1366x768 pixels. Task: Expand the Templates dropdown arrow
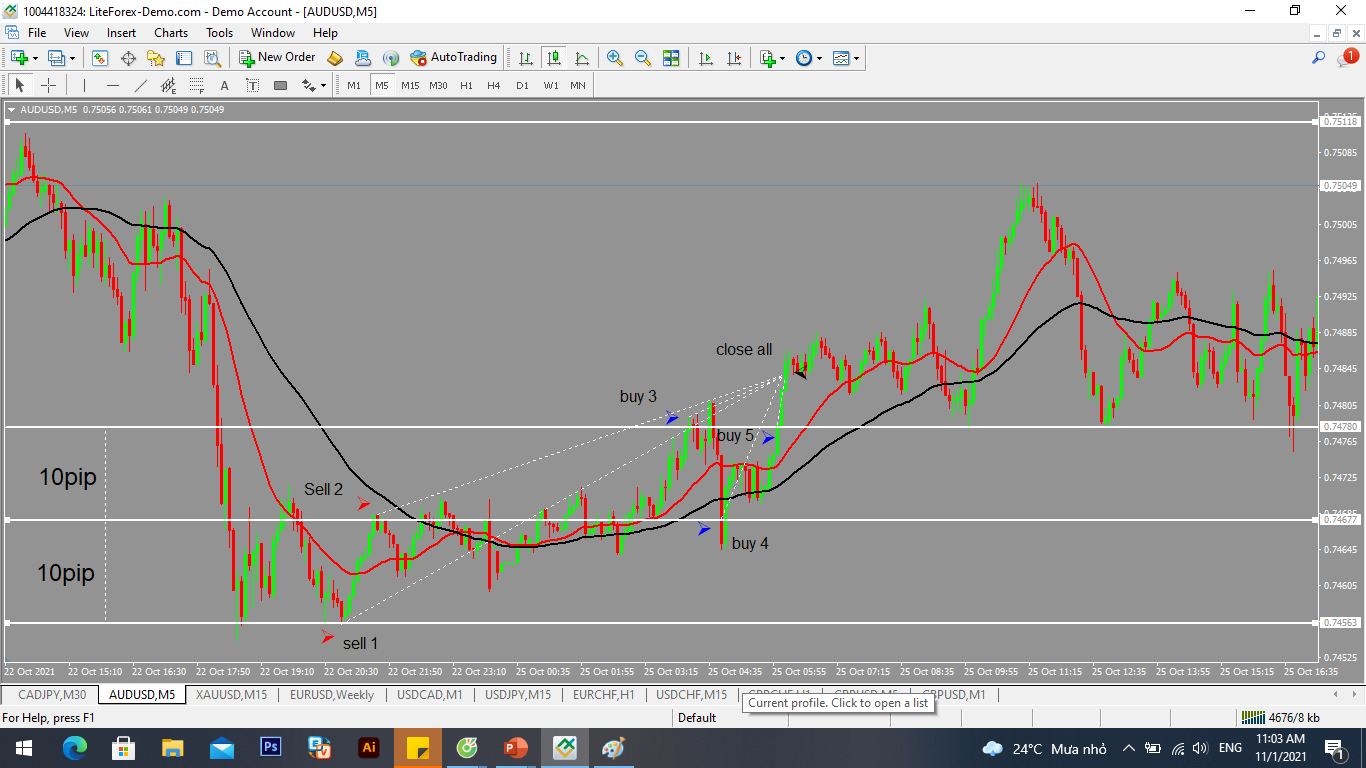[x=856, y=58]
